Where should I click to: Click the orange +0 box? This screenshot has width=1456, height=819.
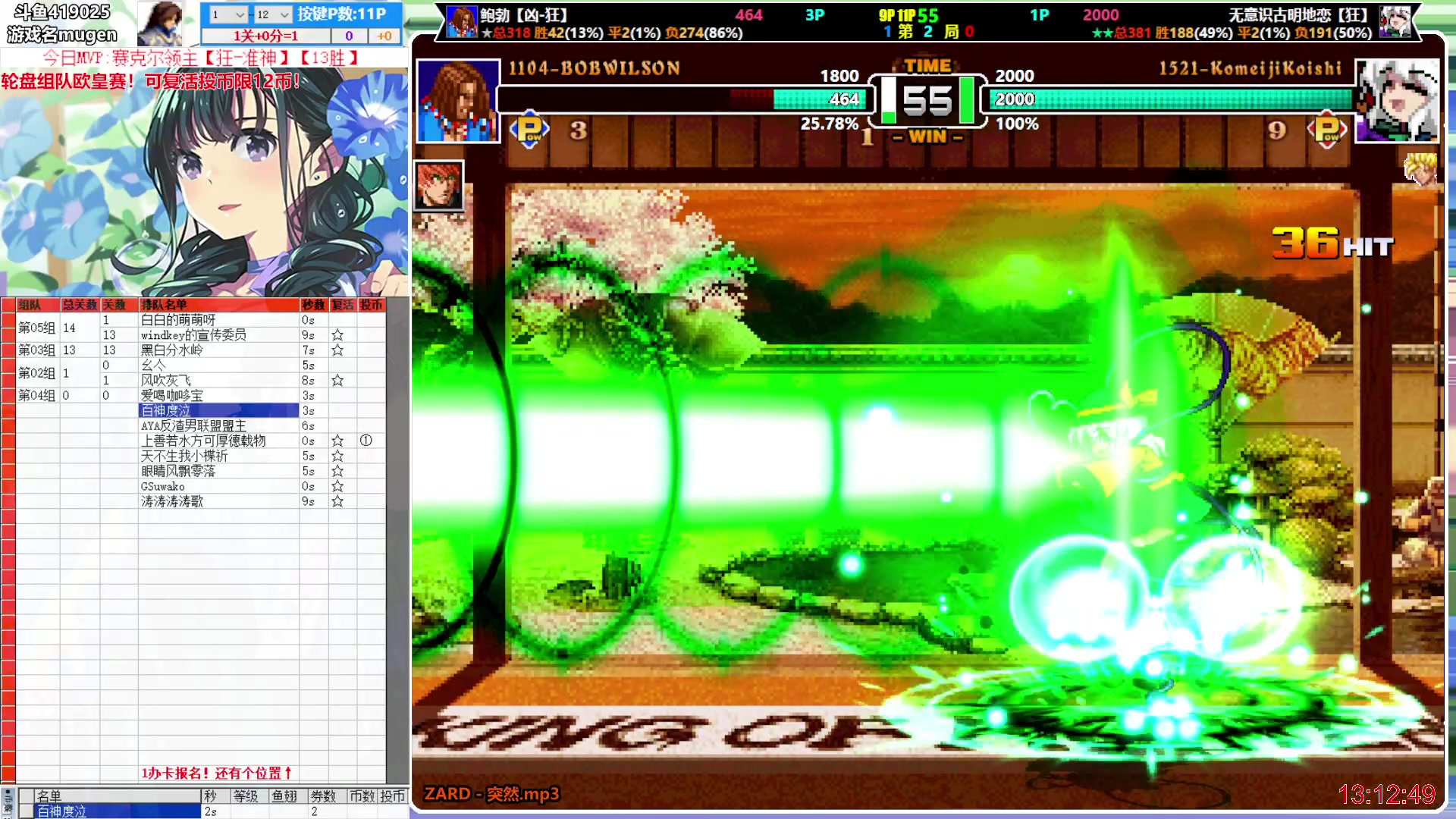pyautogui.click(x=384, y=36)
